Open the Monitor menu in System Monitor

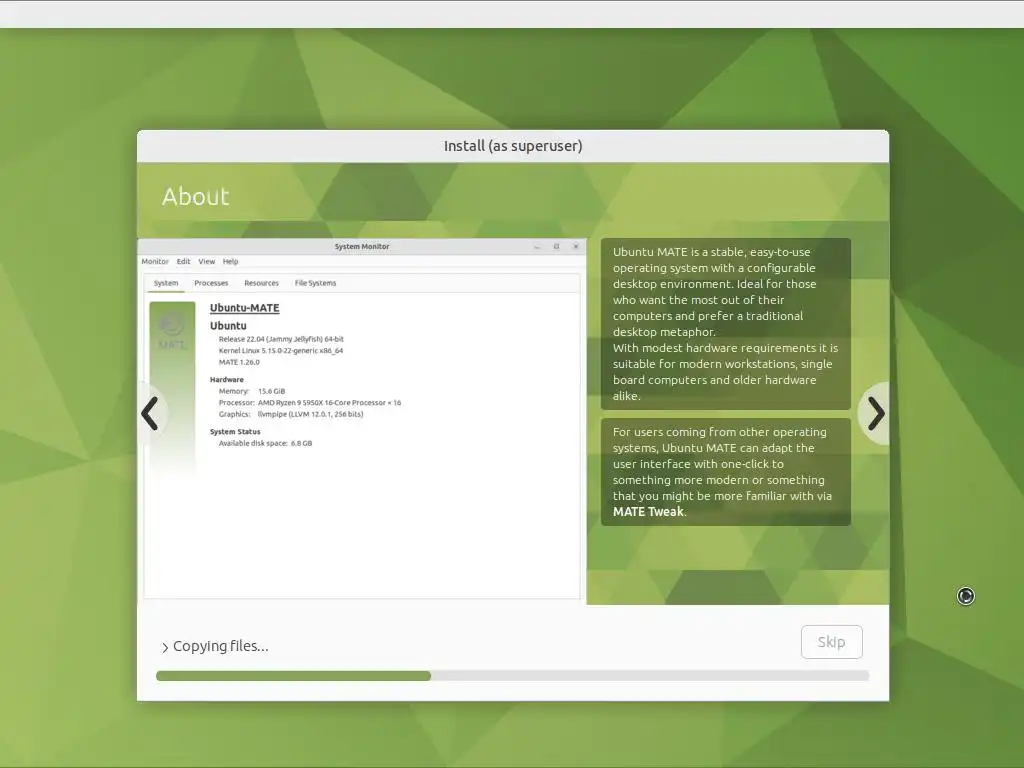point(155,261)
